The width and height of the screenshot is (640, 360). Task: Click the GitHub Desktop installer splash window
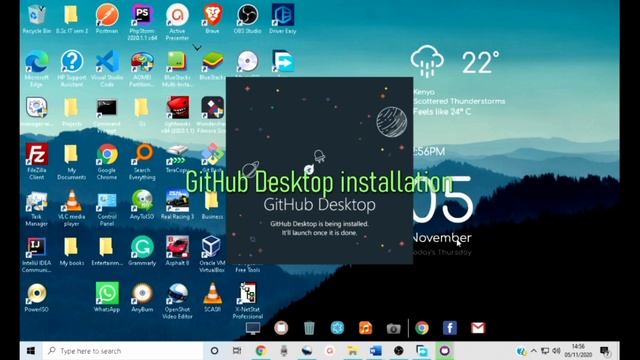(320, 170)
